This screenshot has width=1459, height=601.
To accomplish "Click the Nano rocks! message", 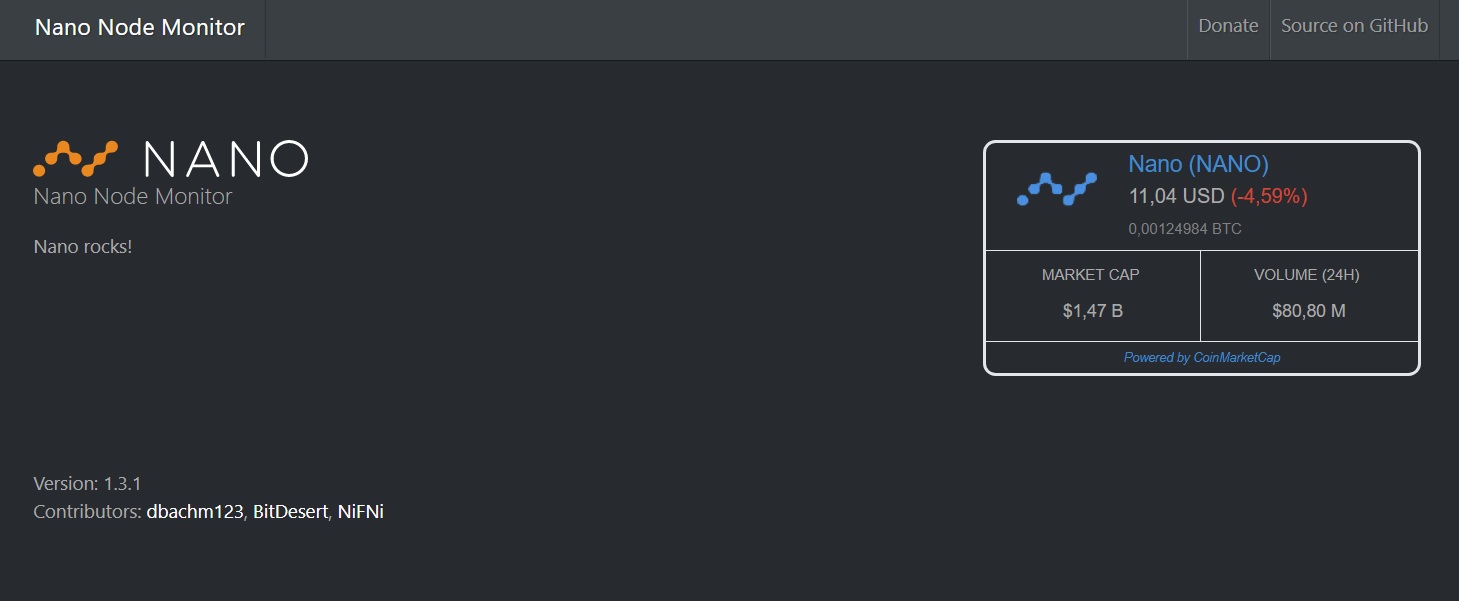I will pyautogui.click(x=82, y=246).
